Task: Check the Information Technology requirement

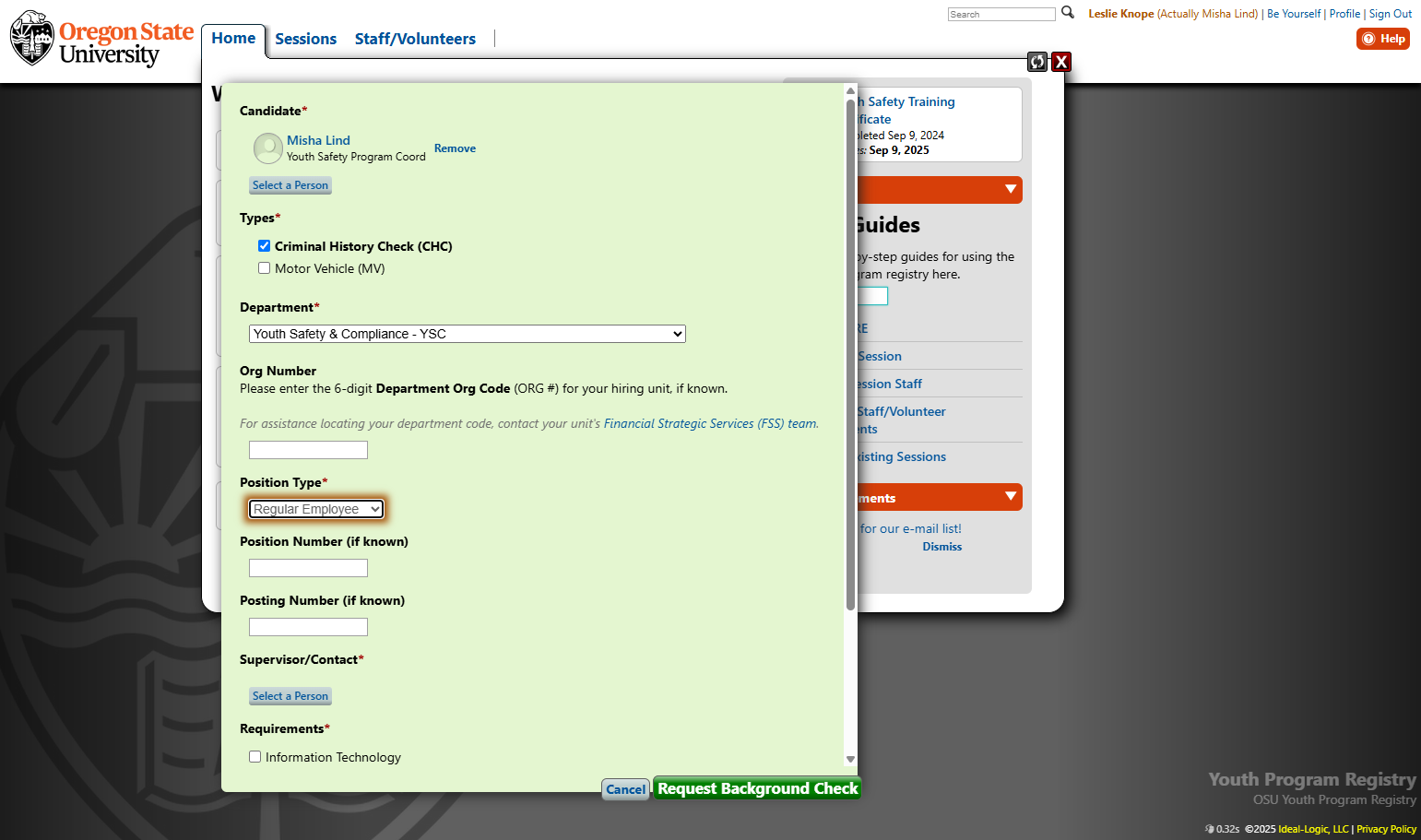Action: point(255,757)
